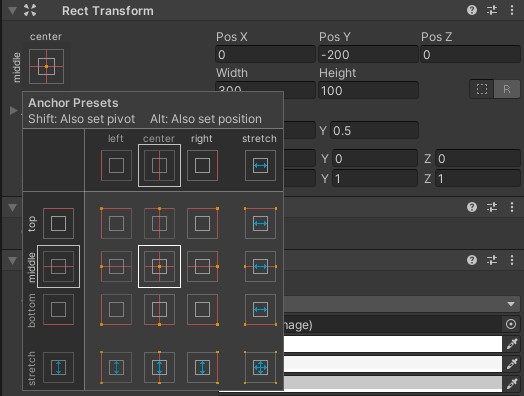Choose the stretch center anchor preset
The image size is (524, 396).
[x=159, y=367]
